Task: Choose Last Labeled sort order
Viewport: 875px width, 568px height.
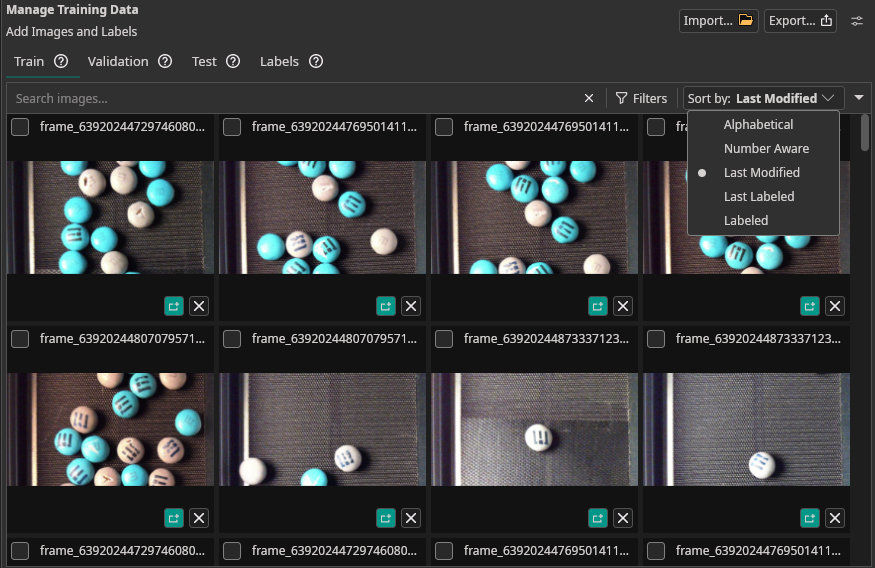Action: 763,196
